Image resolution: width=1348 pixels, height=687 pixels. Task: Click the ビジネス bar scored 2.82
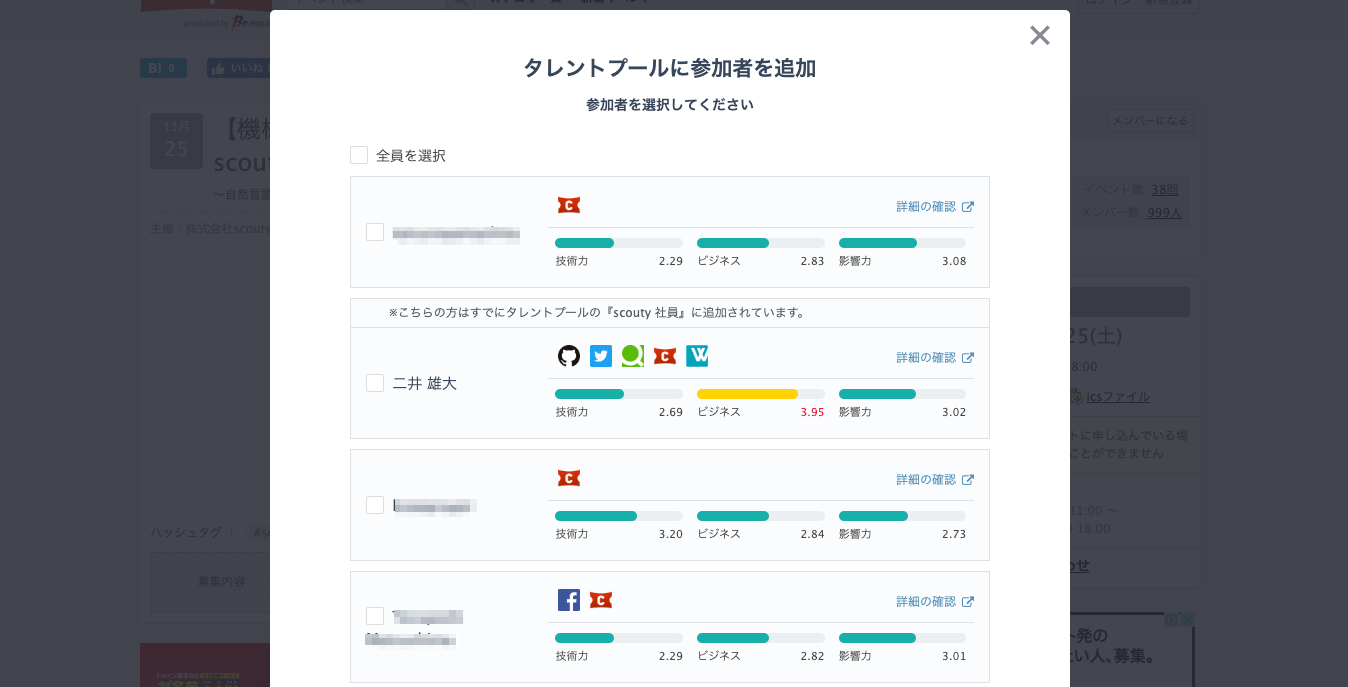[x=761, y=638]
